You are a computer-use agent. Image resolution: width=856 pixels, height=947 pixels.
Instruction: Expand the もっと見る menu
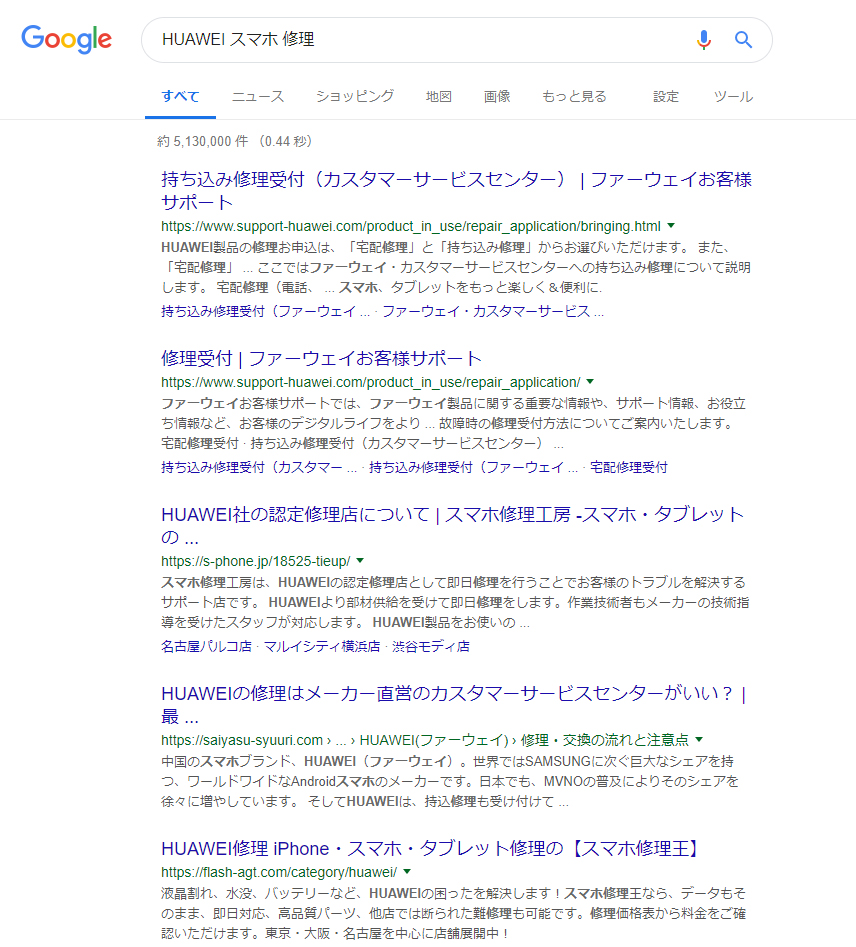click(x=574, y=96)
